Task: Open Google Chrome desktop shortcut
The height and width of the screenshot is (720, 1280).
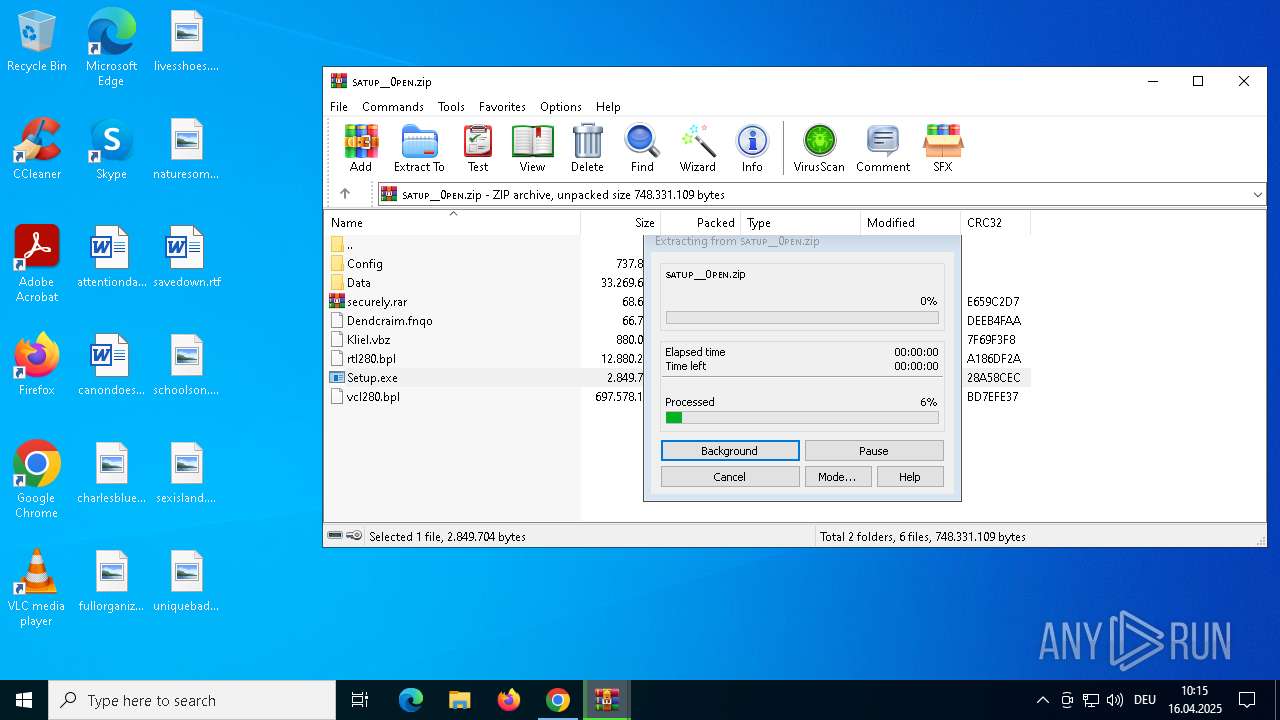Action: [x=37, y=480]
